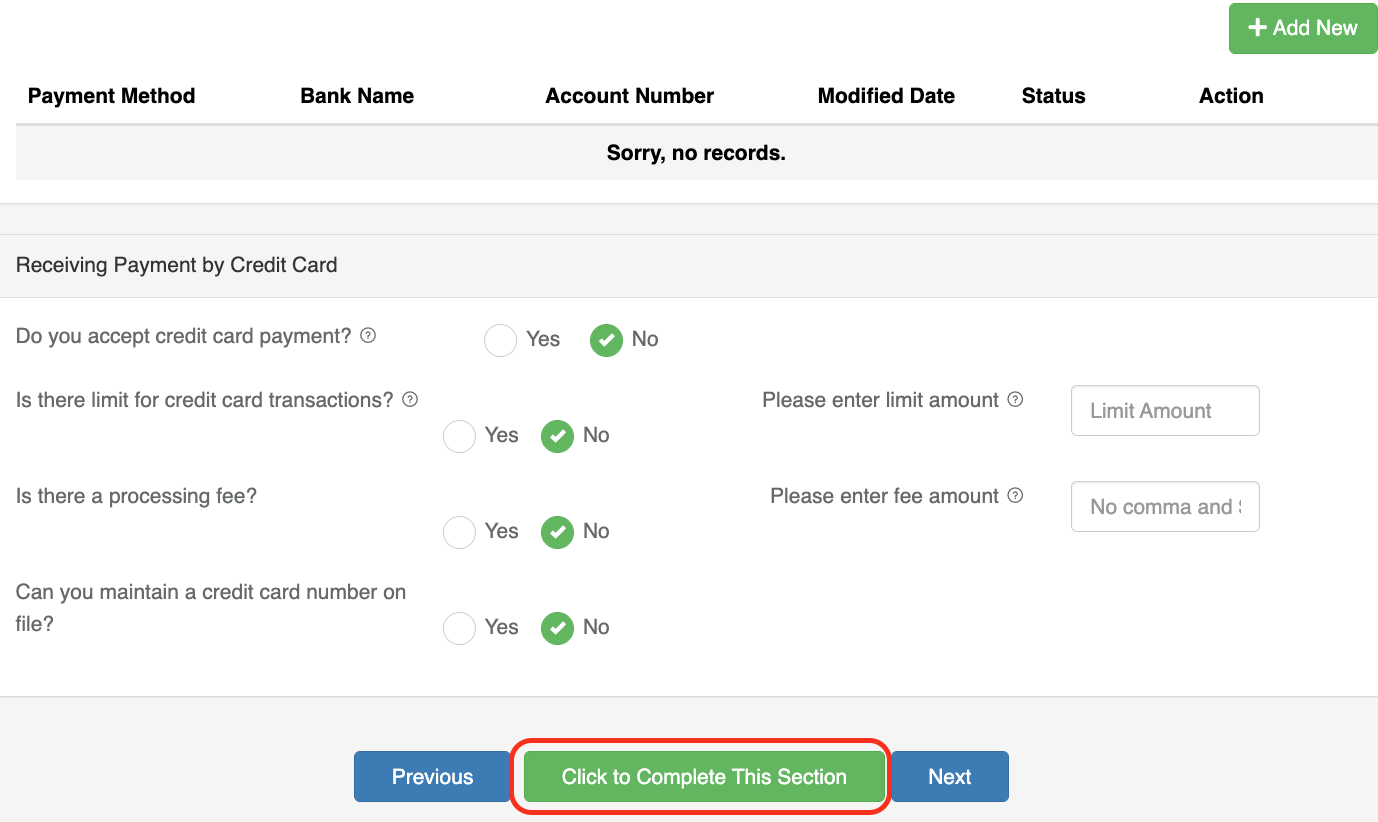This screenshot has height=822, width=1378.
Task: Select No for accepting credit card payment
Action: pos(606,340)
